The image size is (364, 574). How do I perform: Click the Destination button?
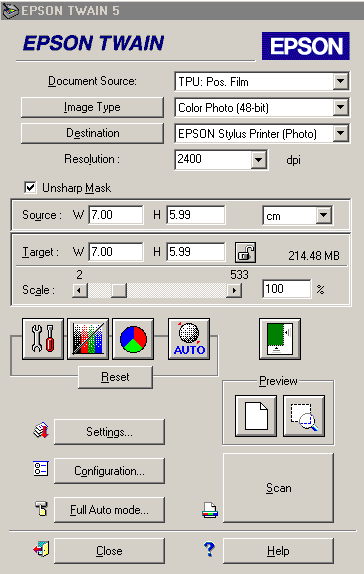pyautogui.click(x=92, y=133)
